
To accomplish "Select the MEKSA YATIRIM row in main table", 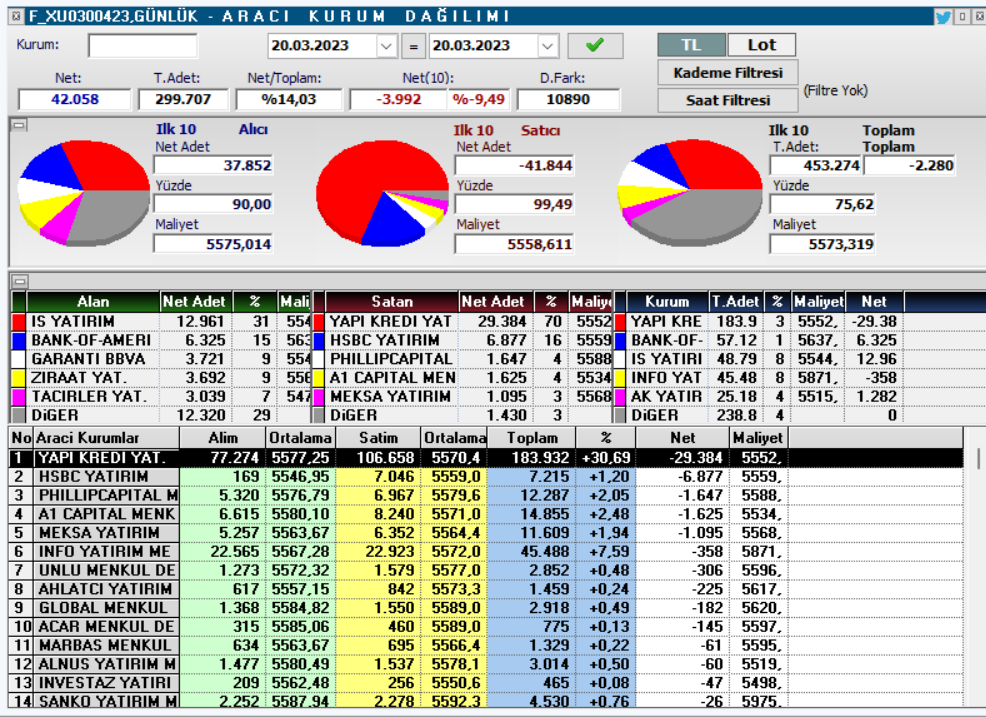I will coord(485,533).
